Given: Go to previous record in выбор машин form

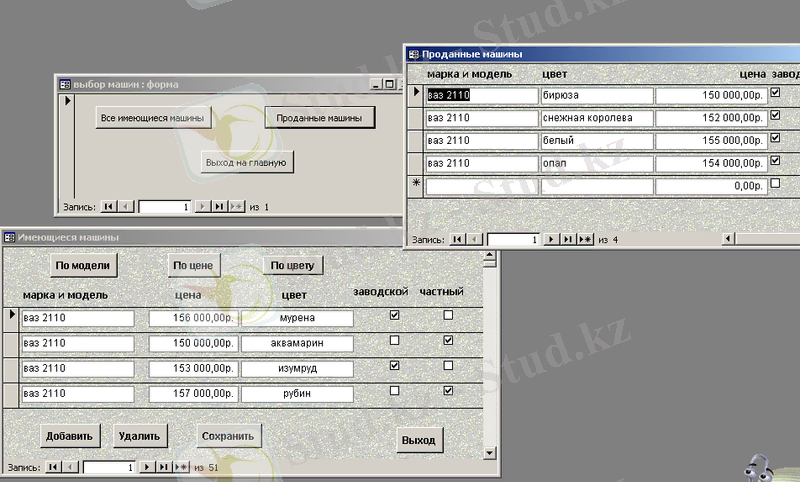Looking at the screenshot, I should tap(126, 207).
